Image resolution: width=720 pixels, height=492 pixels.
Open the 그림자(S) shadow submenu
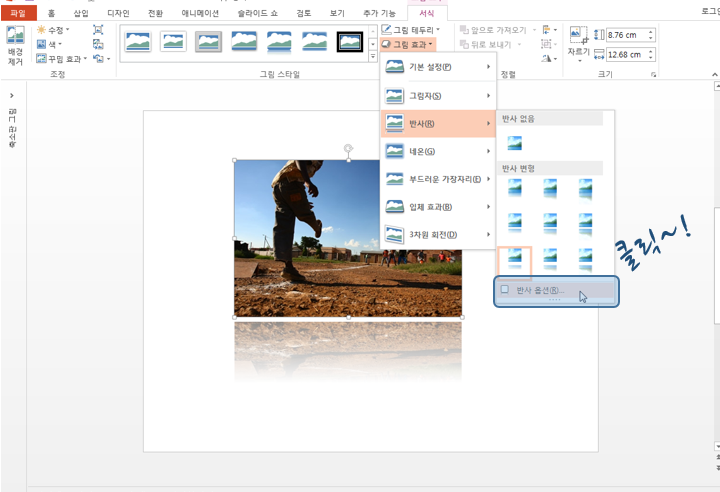coord(438,96)
